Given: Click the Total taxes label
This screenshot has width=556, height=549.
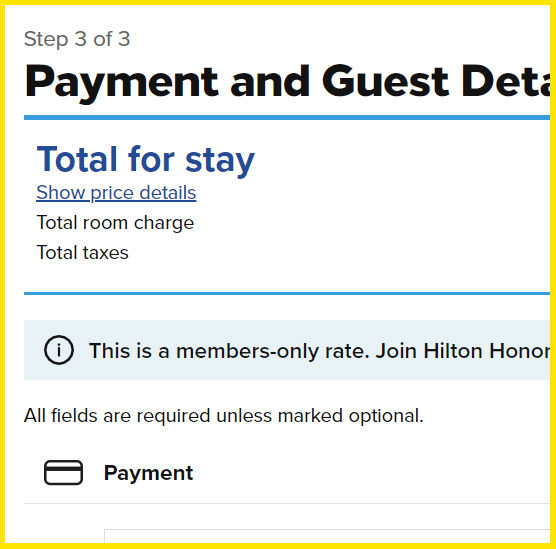Looking at the screenshot, I should (x=83, y=253).
